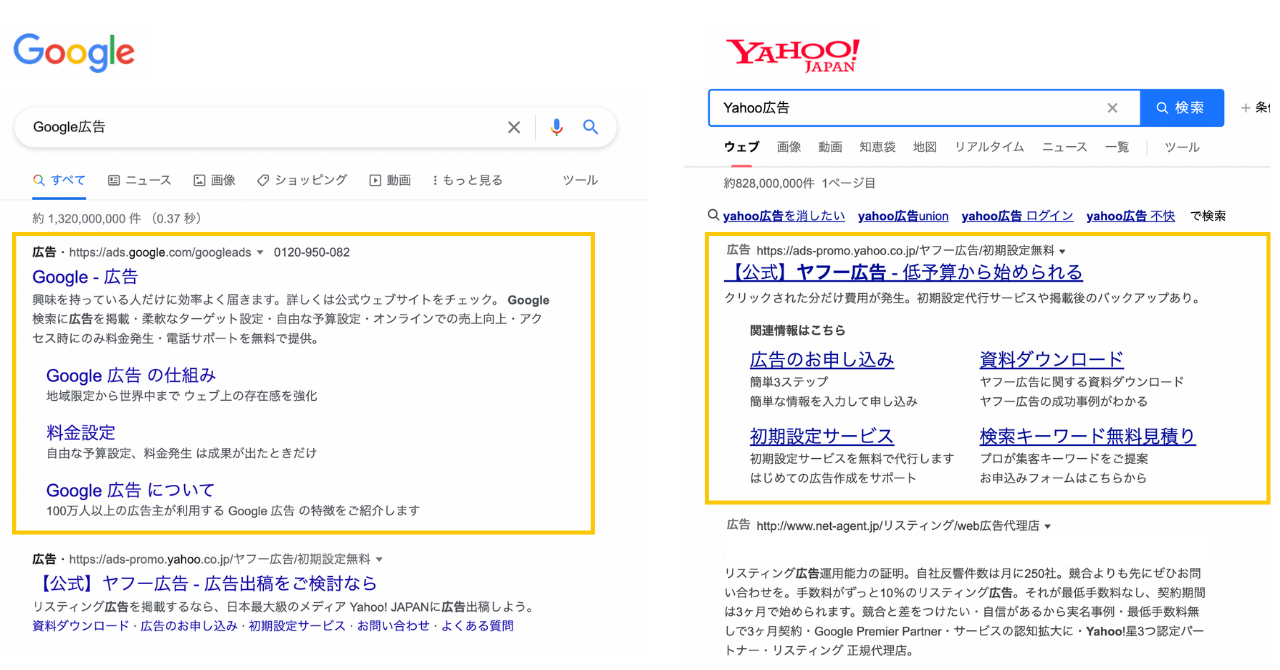Expand dropdown arrow beside net-agent.jp URL

tap(1047, 526)
